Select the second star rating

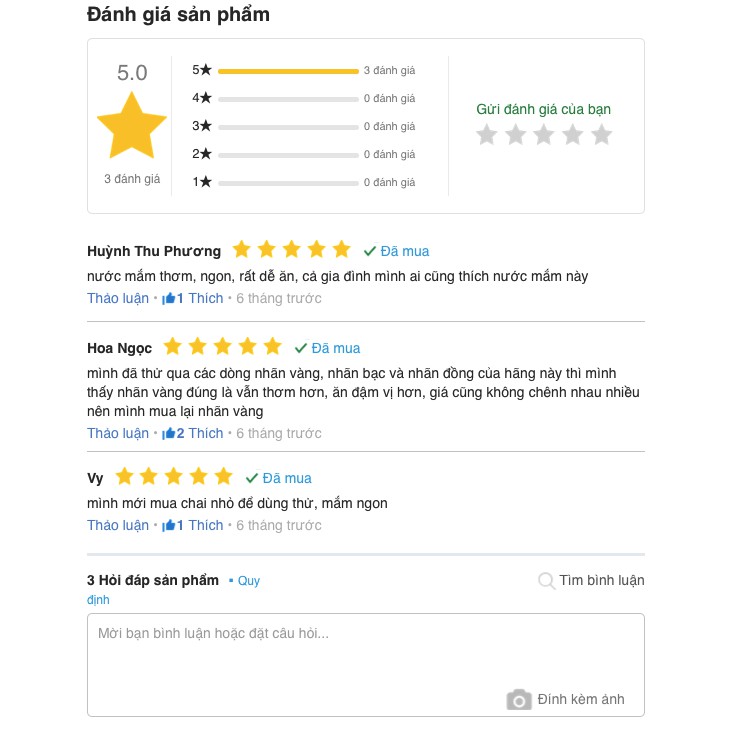(516, 135)
